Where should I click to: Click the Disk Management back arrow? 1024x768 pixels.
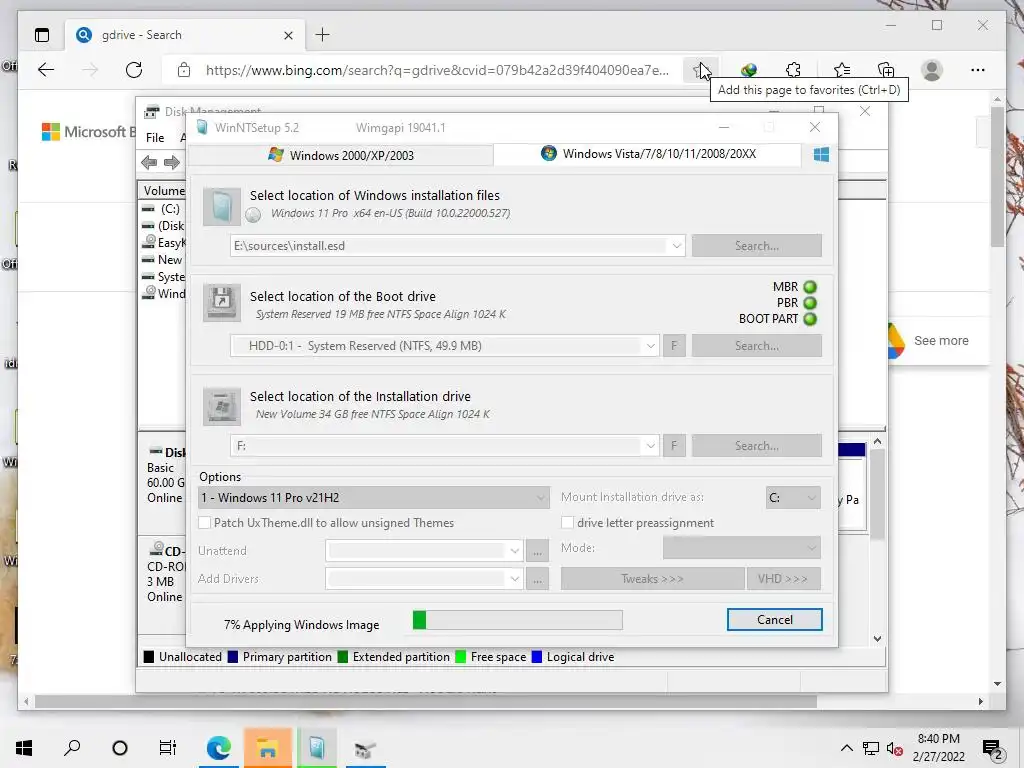tap(149, 163)
